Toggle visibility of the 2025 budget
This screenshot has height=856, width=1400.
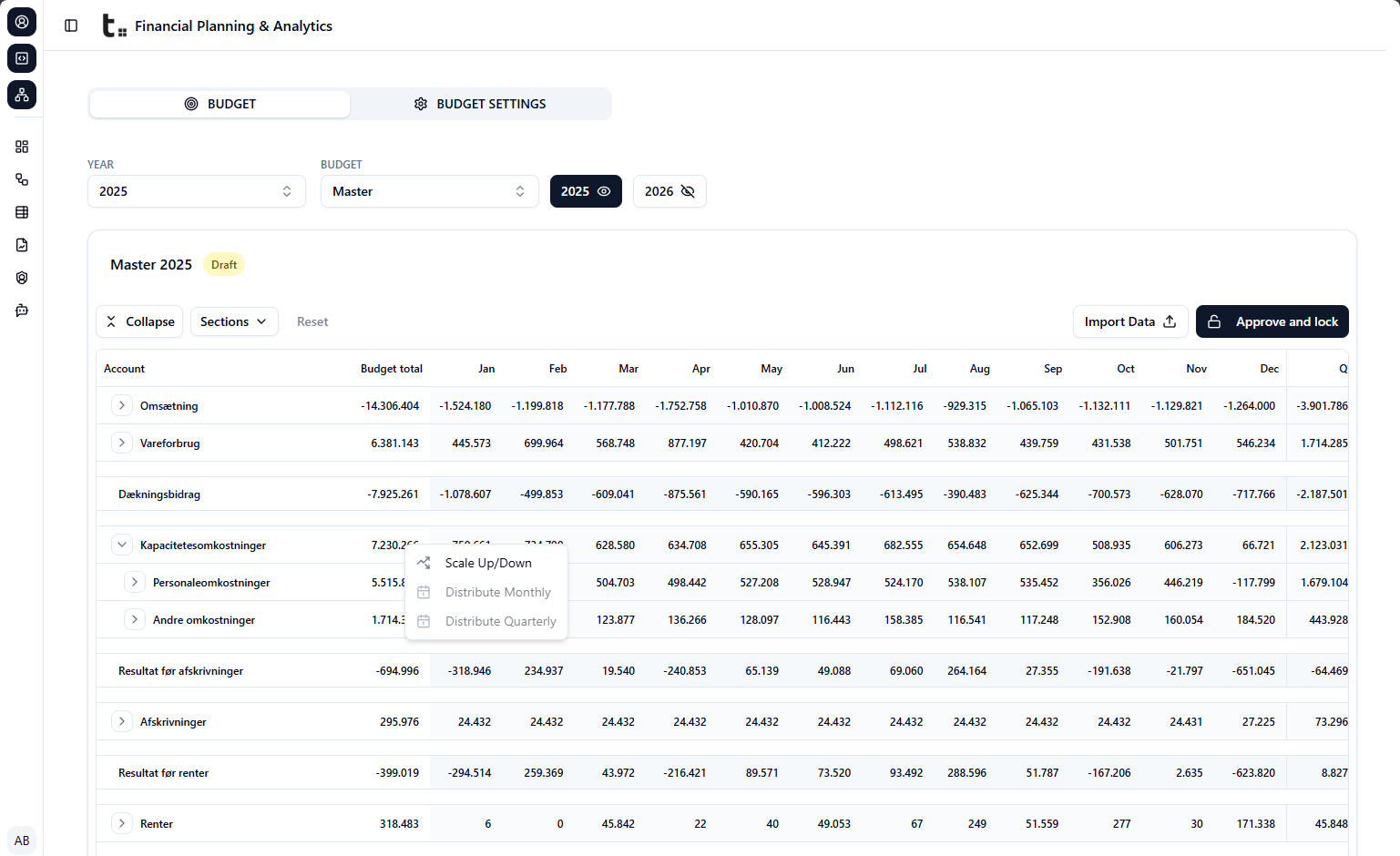[586, 191]
